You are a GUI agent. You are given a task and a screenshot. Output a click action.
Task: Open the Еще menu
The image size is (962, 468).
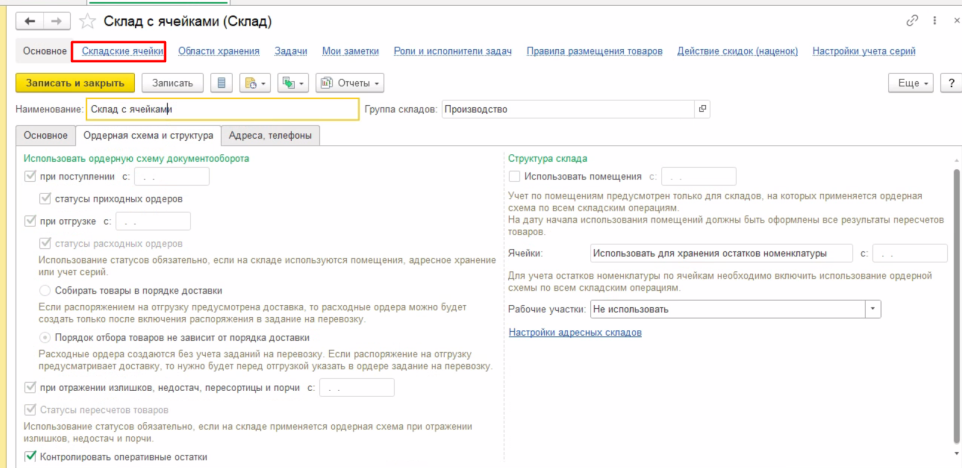913,83
